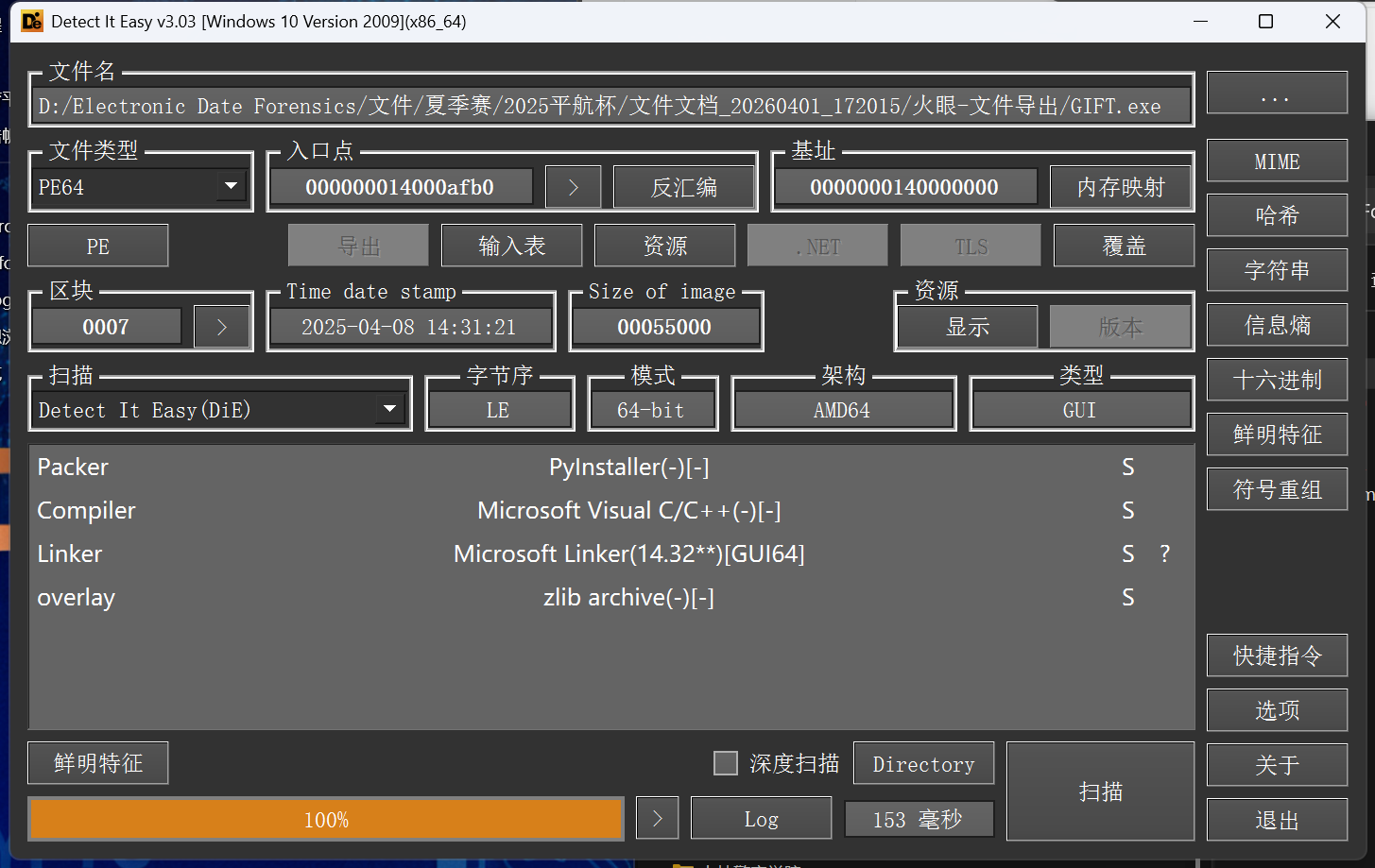Click the GUI type button

pos(1081,410)
